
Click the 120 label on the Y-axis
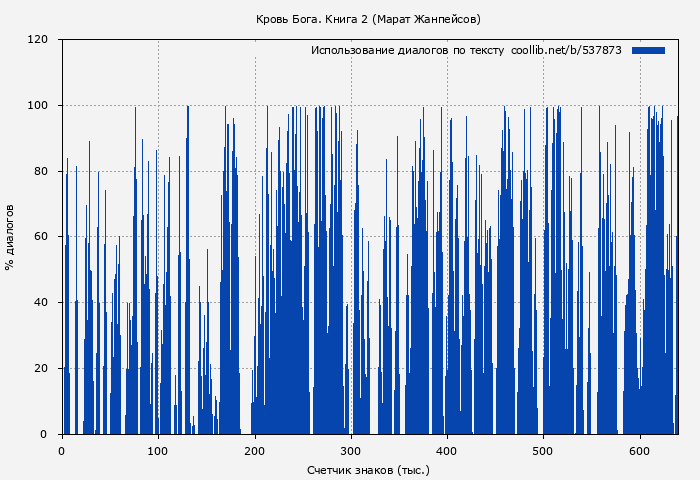click(38, 40)
